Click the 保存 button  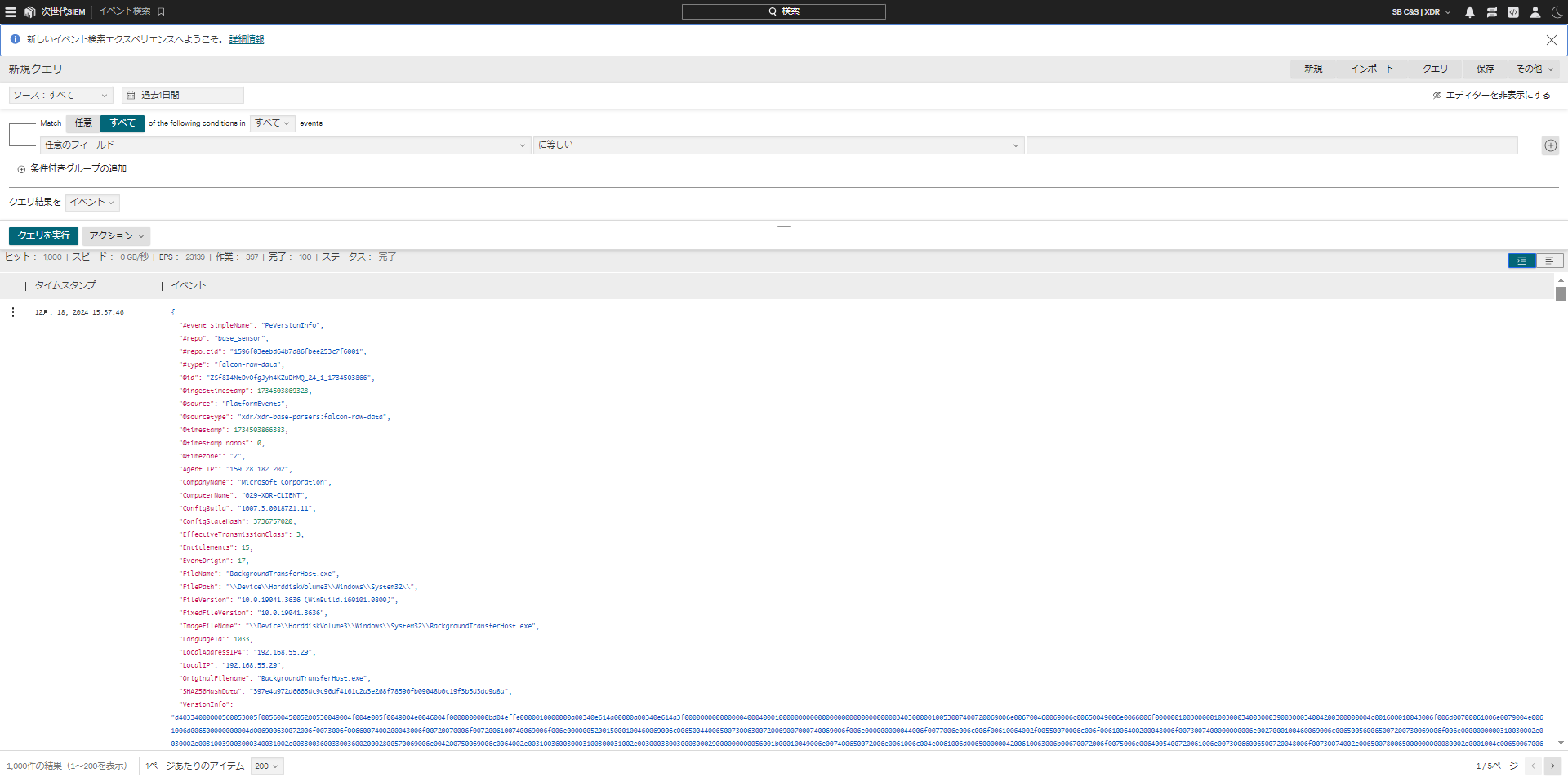(1486, 69)
